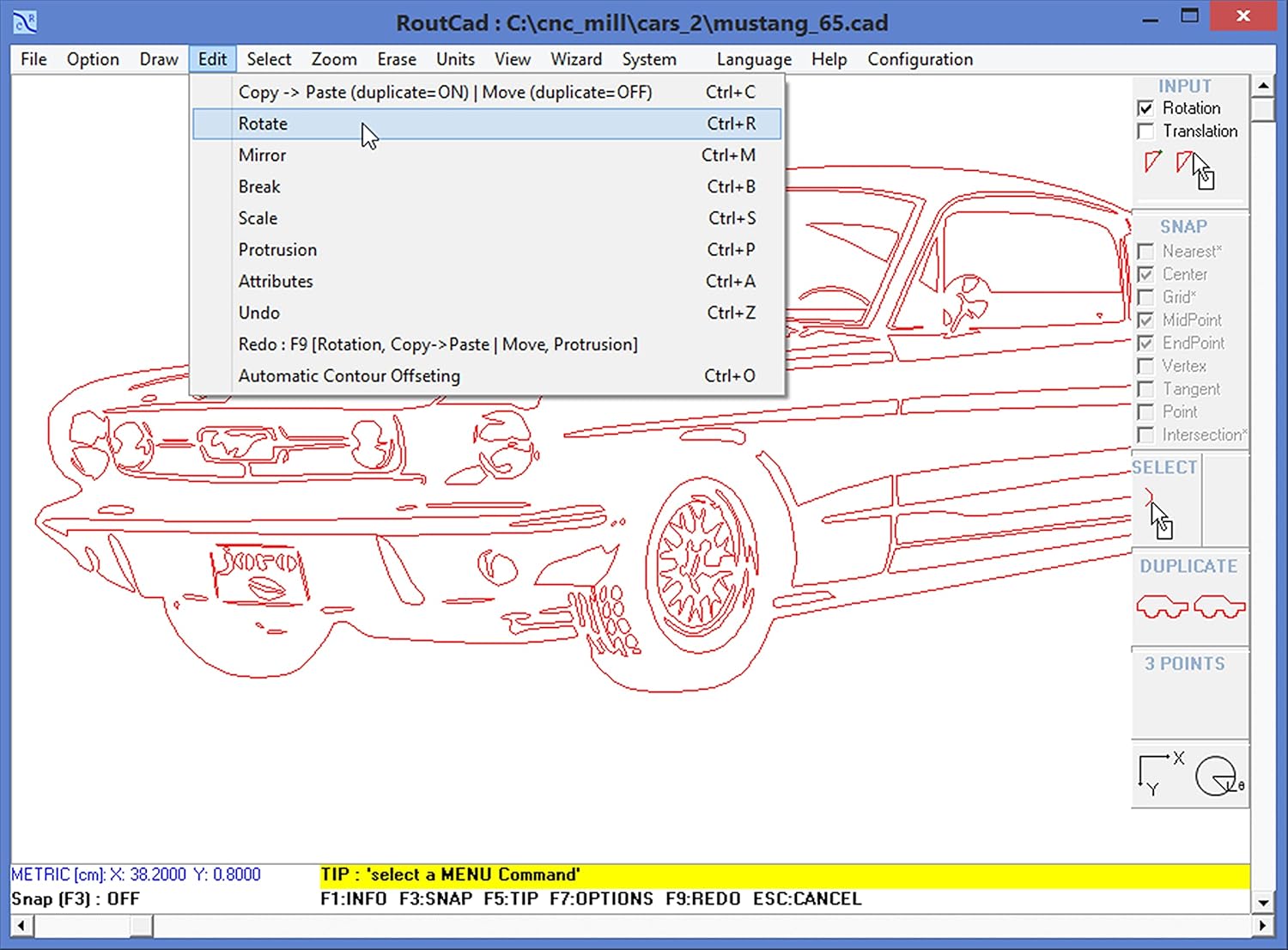Check the Vertex snap option
The height and width of the screenshot is (950, 1288).
1146,366
